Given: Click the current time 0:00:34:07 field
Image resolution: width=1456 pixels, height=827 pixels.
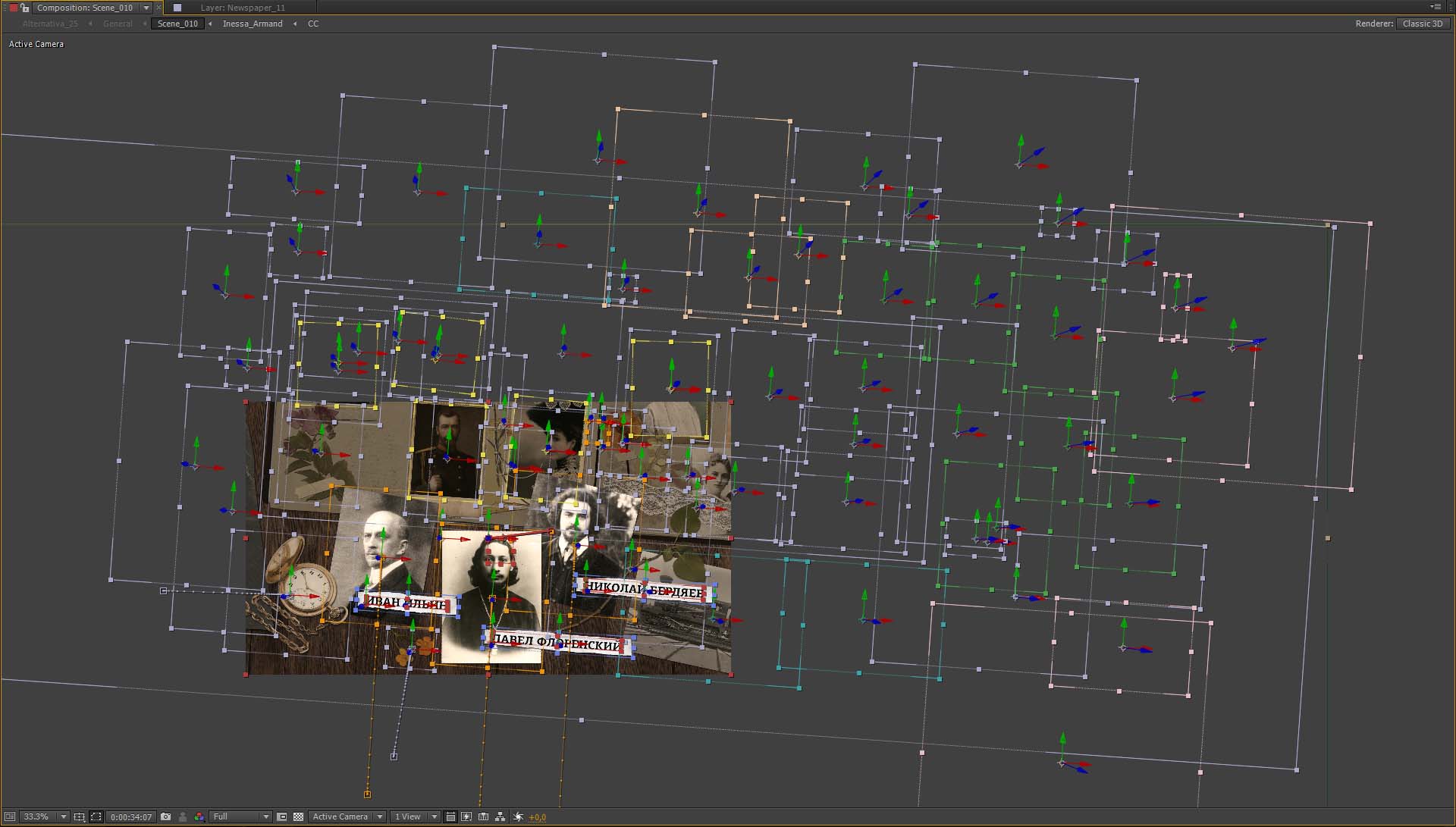Looking at the screenshot, I should point(130,816).
